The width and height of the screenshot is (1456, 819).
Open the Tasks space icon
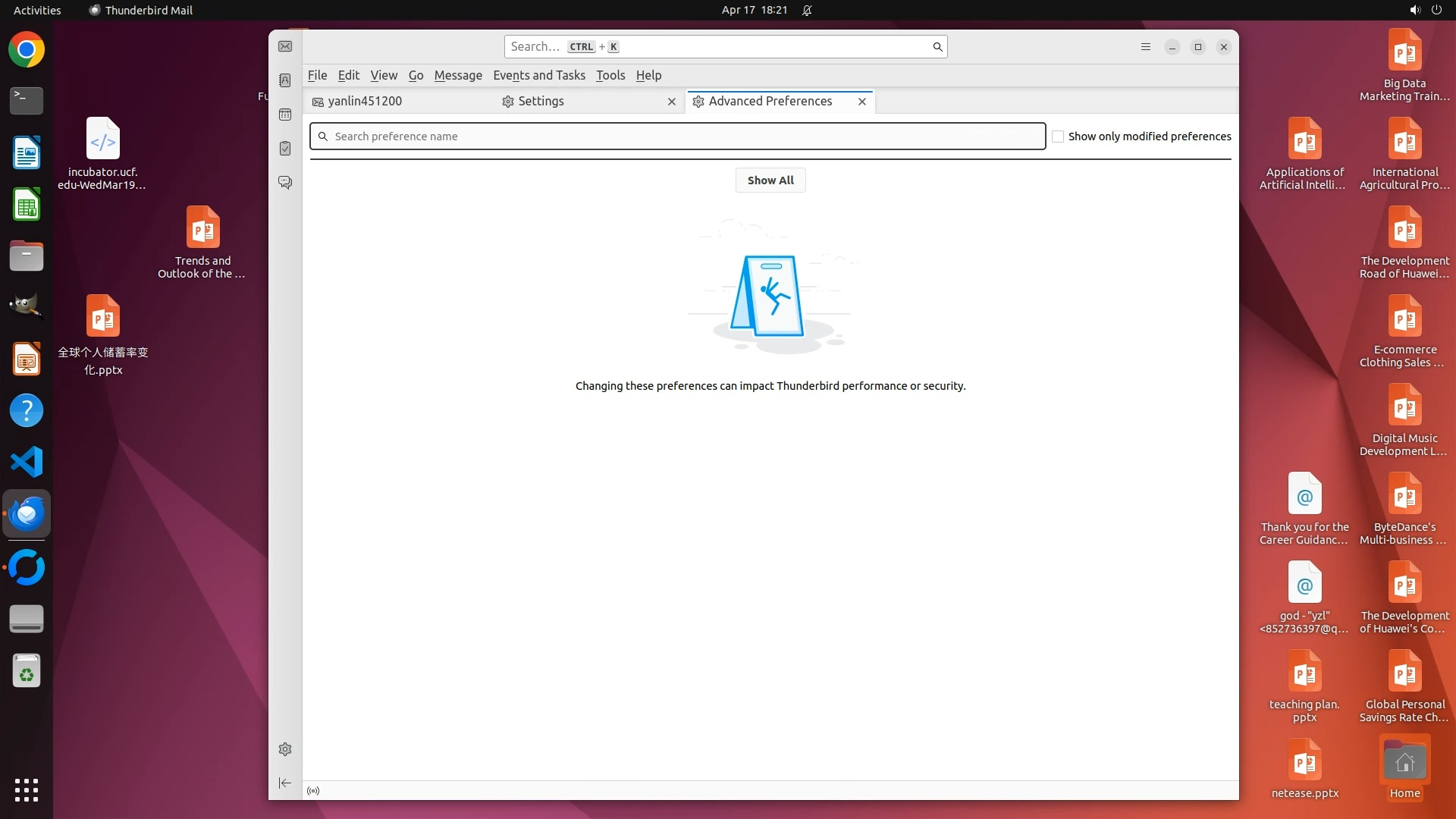[x=285, y=149]
